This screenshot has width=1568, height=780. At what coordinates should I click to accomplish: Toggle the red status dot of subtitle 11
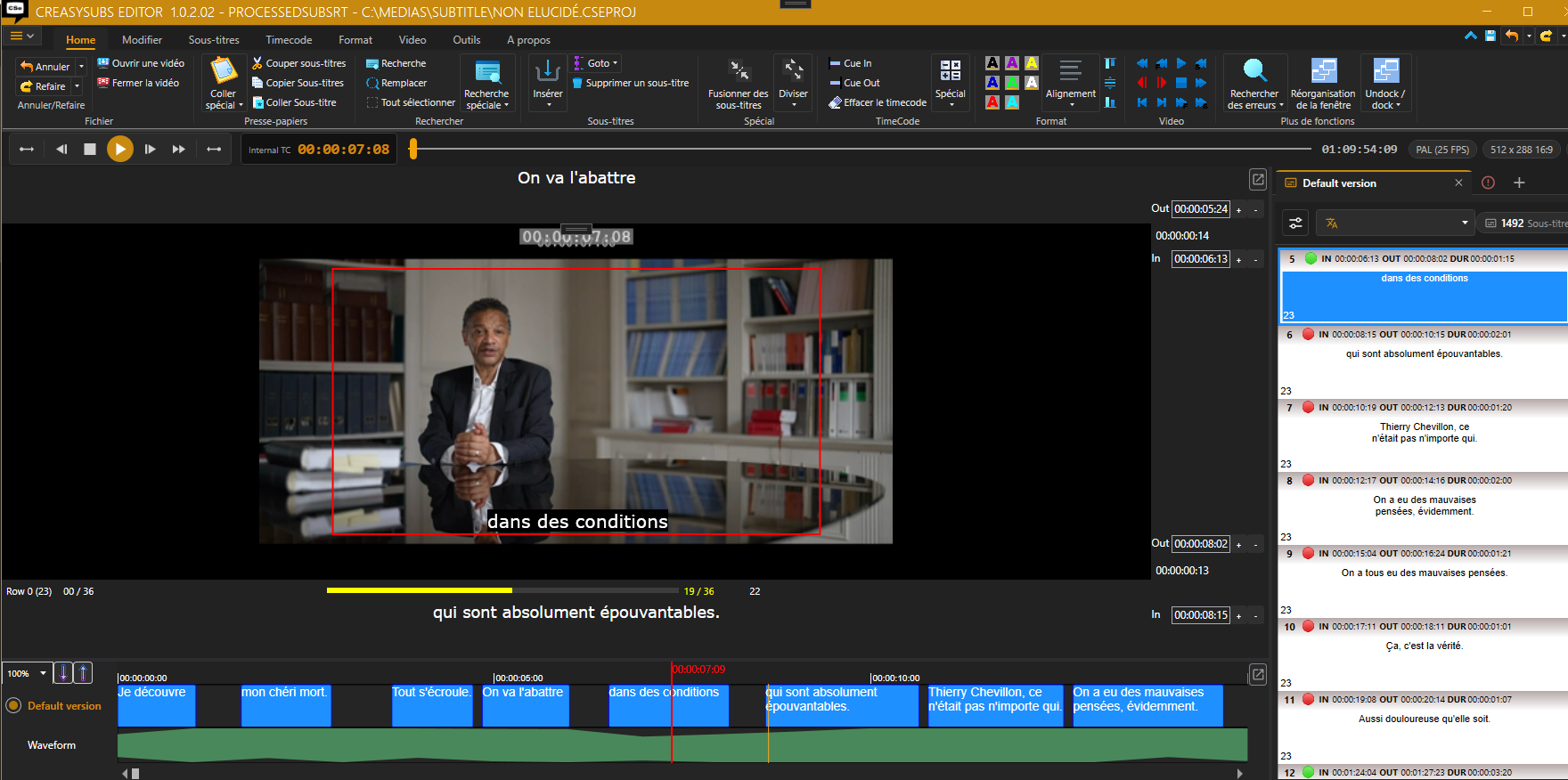1308,699
